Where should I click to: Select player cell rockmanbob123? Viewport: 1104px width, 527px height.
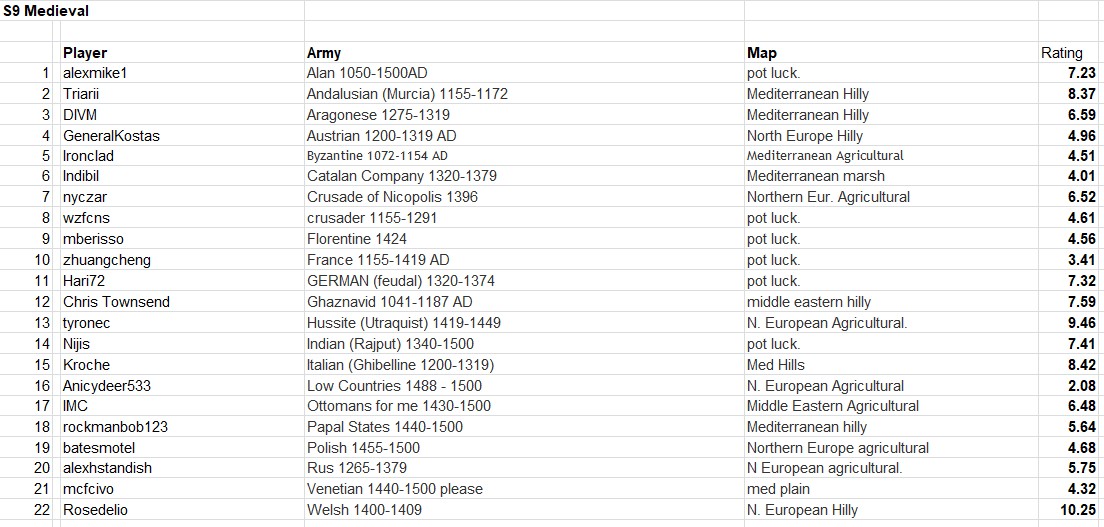pyautogui.click(x=115, y=427)
